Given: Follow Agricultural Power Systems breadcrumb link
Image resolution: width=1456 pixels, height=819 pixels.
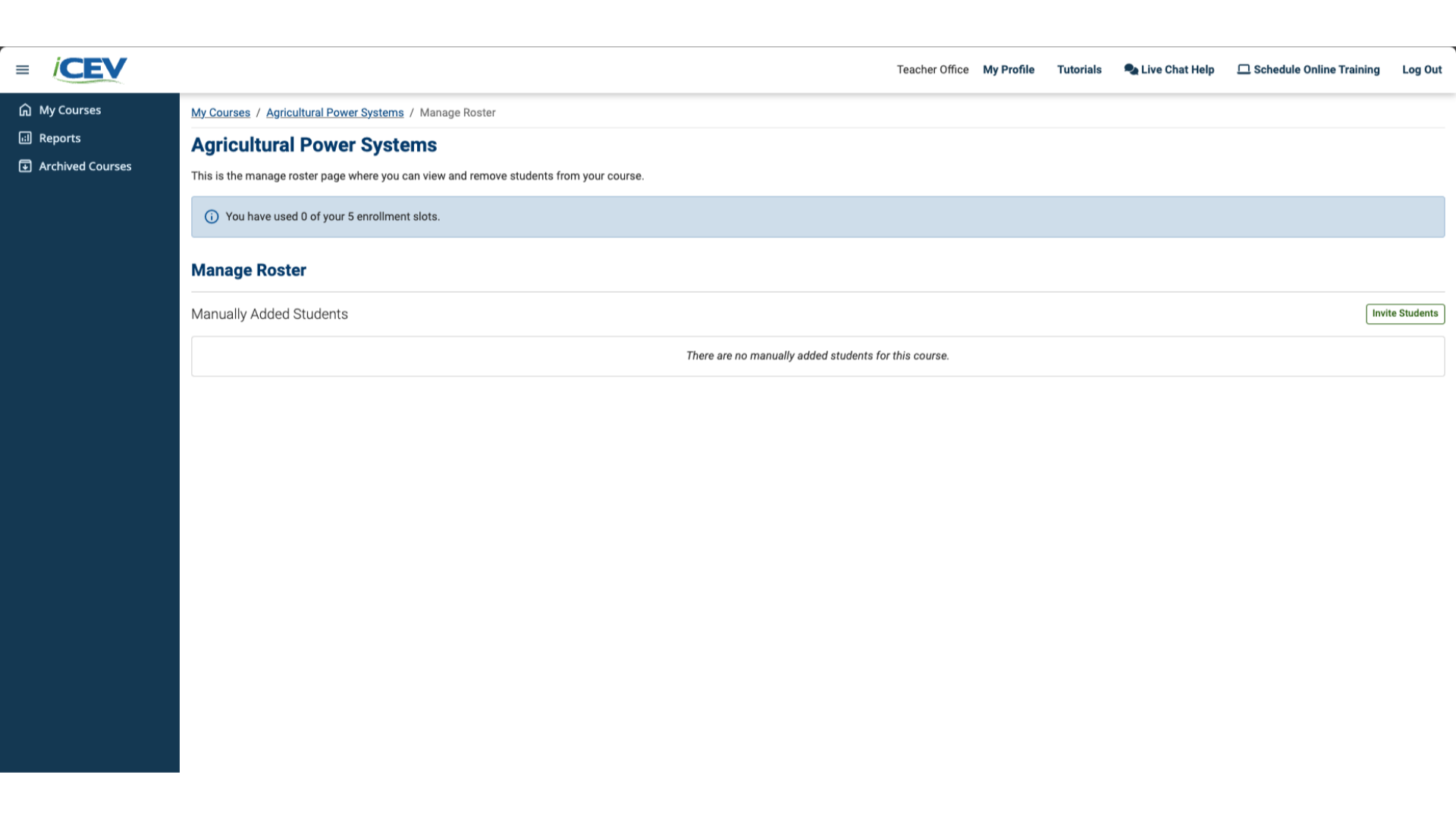Looking at the screenshot, I should (x=334, y=112).
